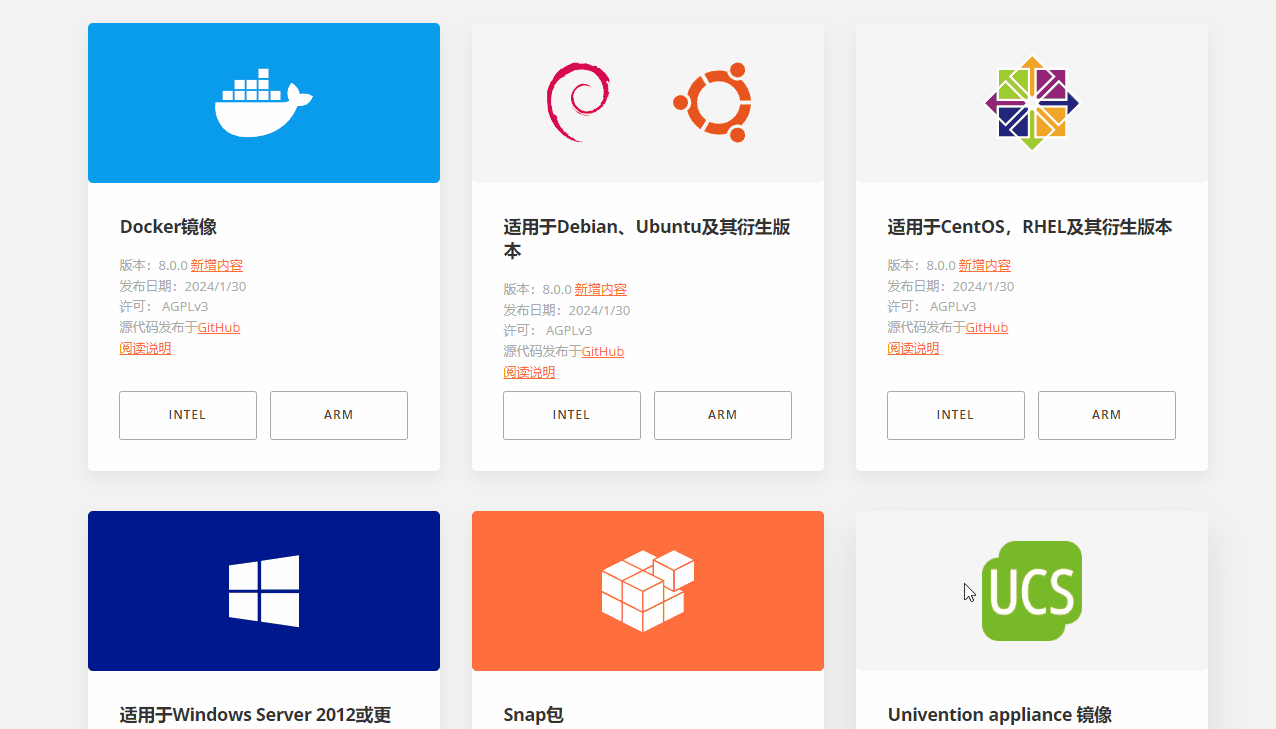Click the CentOS logo

coord(1032,103)
